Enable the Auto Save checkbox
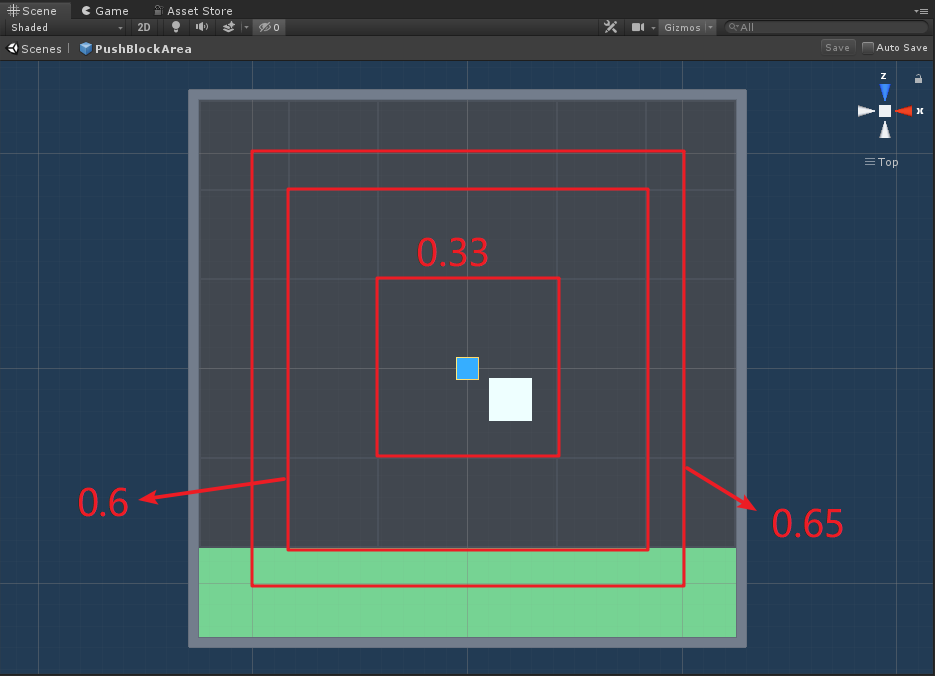This screenshot has height=676, width=935. tap(868, 48)
